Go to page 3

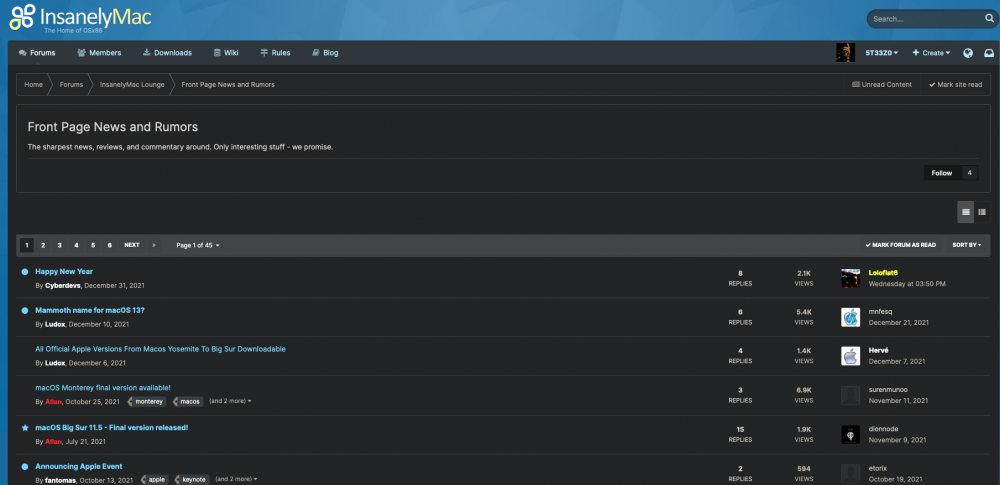click(59, 245)
